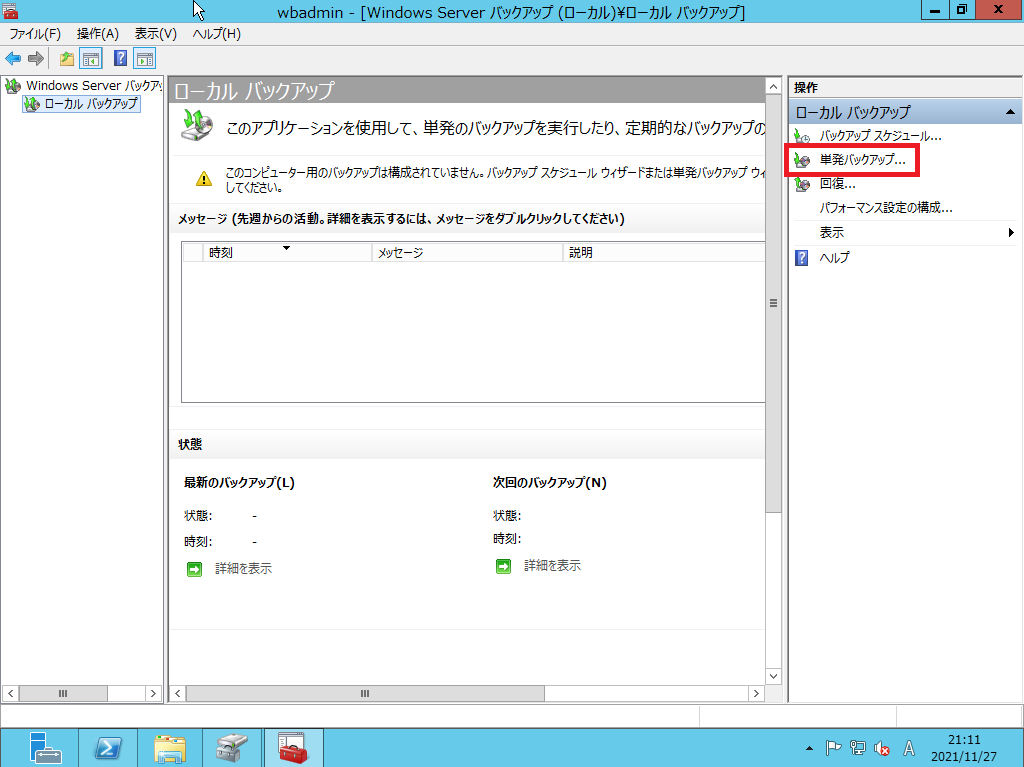Click the IME input mode A indicator
The width and height of the screenshot is (1024, 767).
(x=908, y=748)
